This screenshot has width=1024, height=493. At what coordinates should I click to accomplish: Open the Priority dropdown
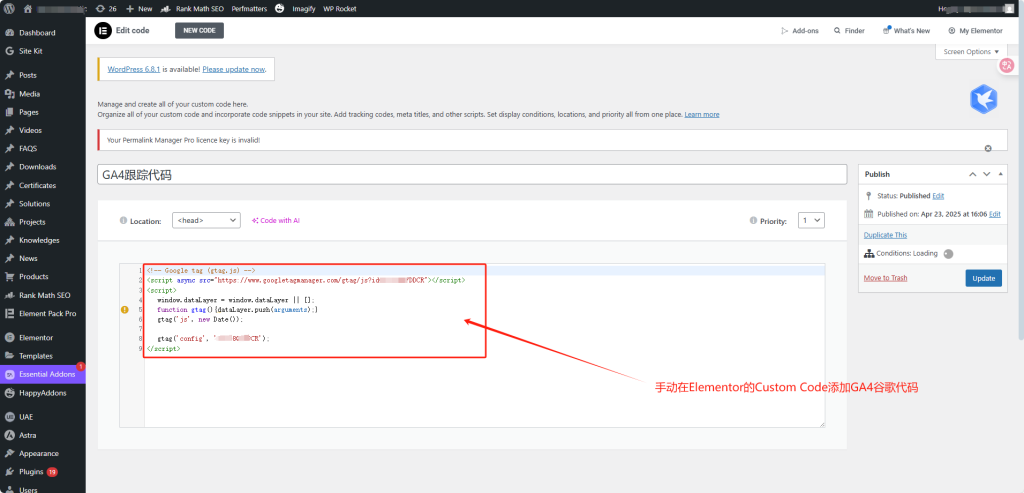pyautogui.click(x=812, y=221)
